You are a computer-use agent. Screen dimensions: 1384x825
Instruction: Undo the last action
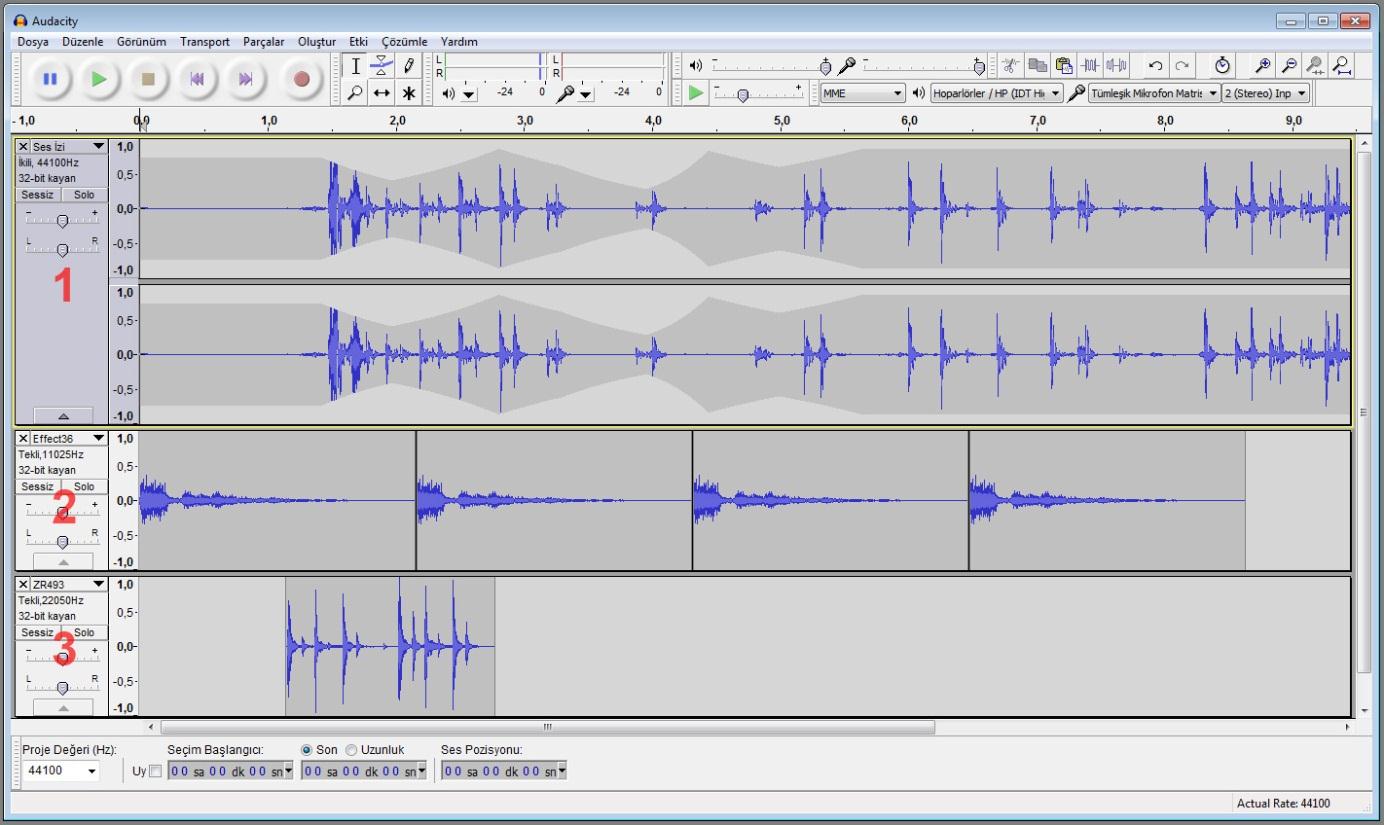(x=1156, y=65)
